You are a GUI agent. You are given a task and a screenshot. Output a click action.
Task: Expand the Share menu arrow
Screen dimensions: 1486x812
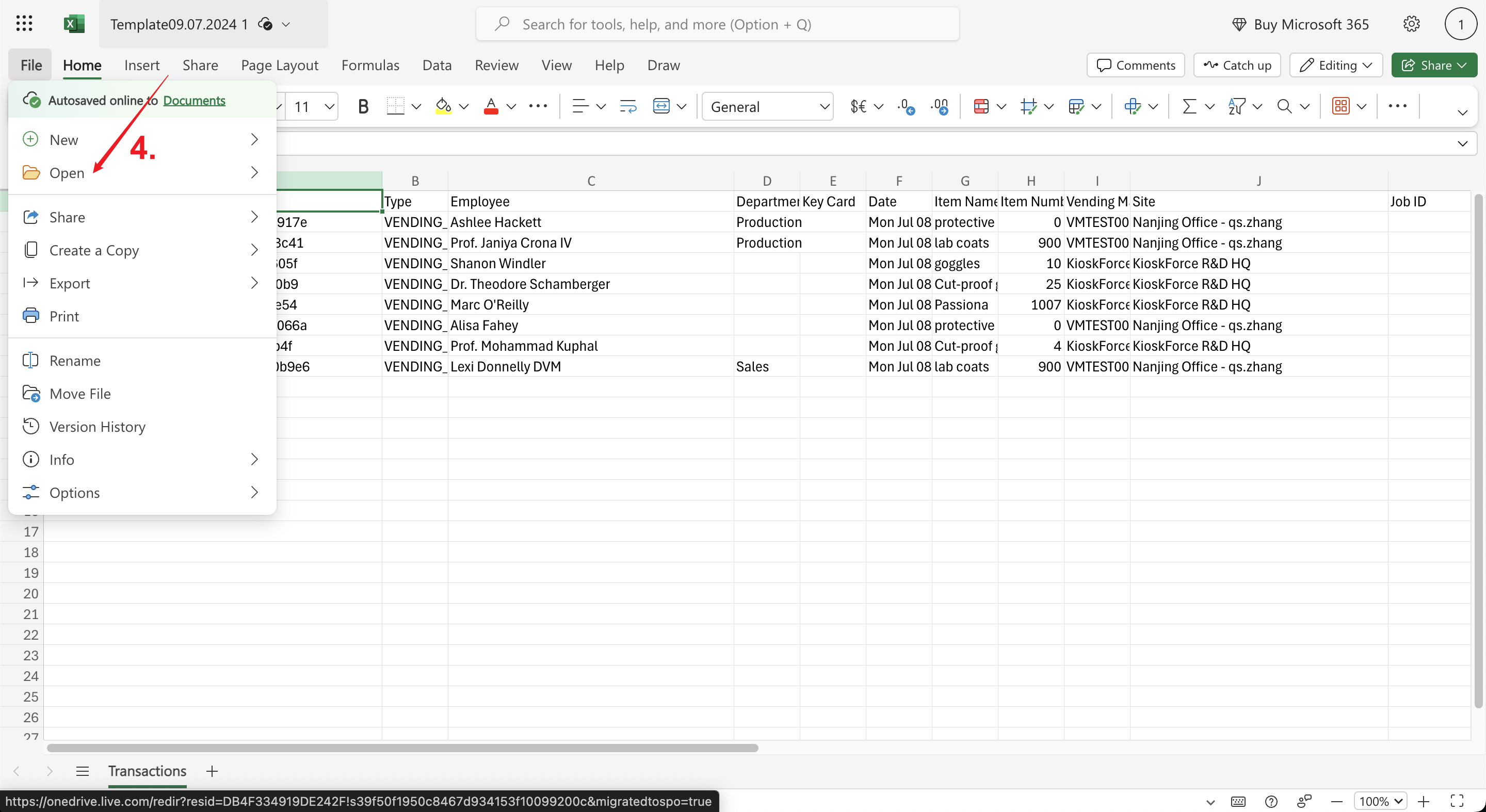tap(254, 216)
